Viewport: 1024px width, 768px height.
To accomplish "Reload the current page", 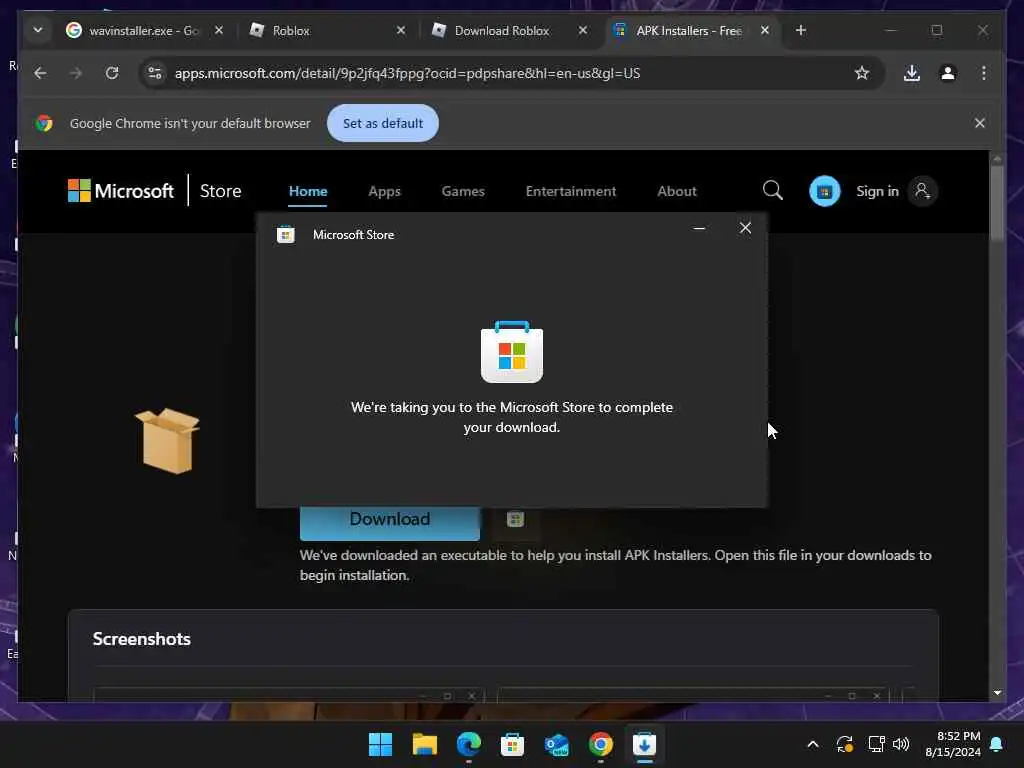I will (112, 73).
